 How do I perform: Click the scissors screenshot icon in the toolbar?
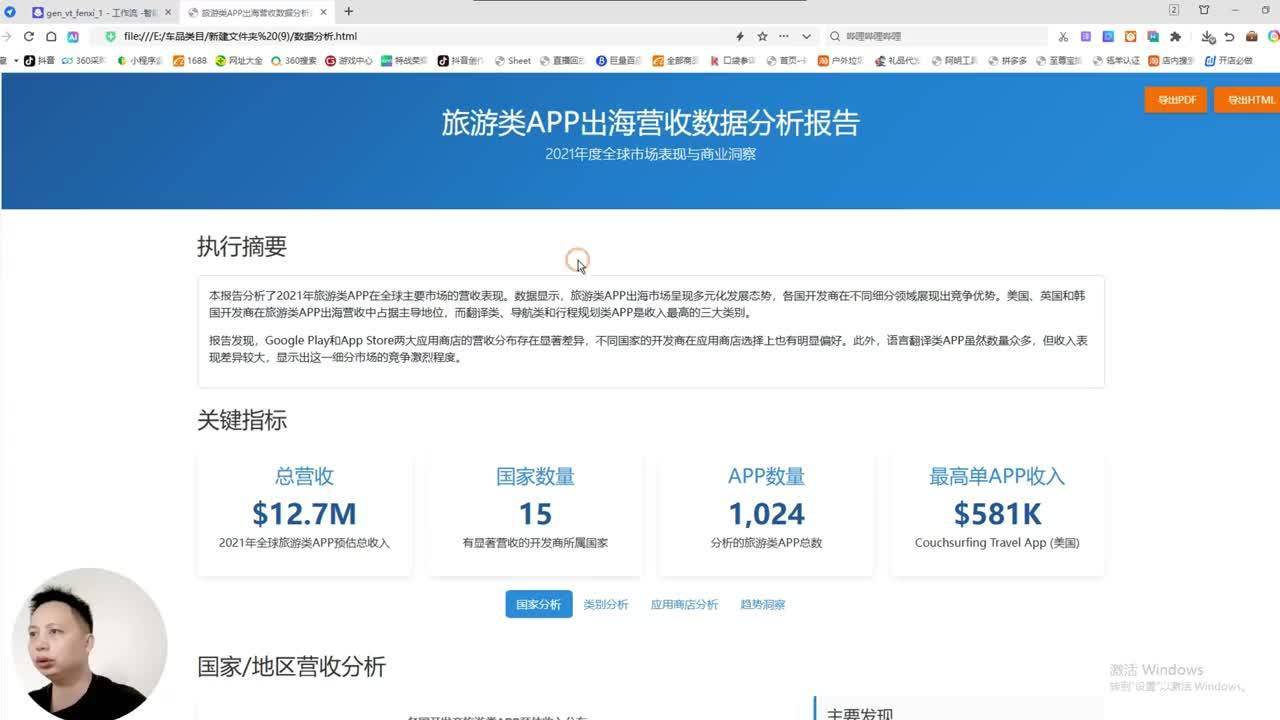point(1062,36)
